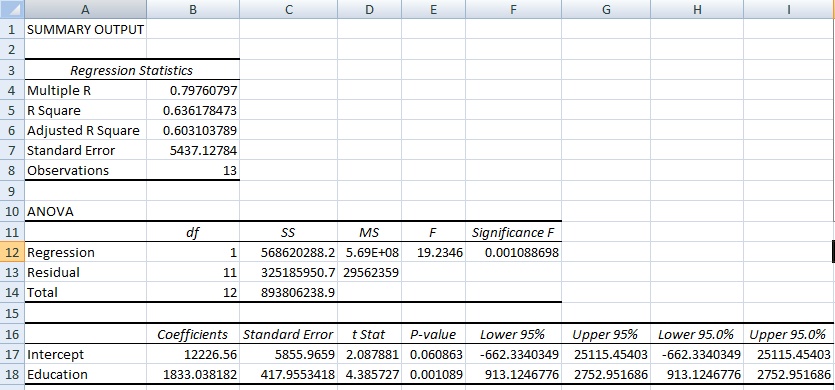Select Intercept coefficient 12226.56
835x390 pixels.
(x=193, y=354)
